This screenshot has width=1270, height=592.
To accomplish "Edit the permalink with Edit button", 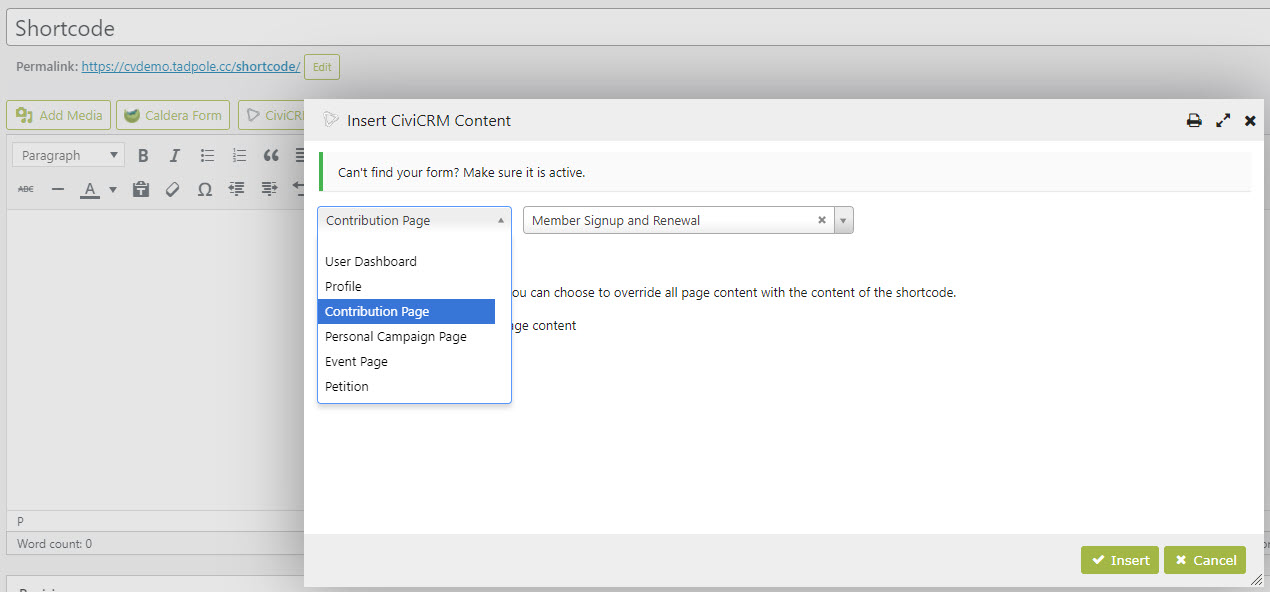I will tap(322, 67).
